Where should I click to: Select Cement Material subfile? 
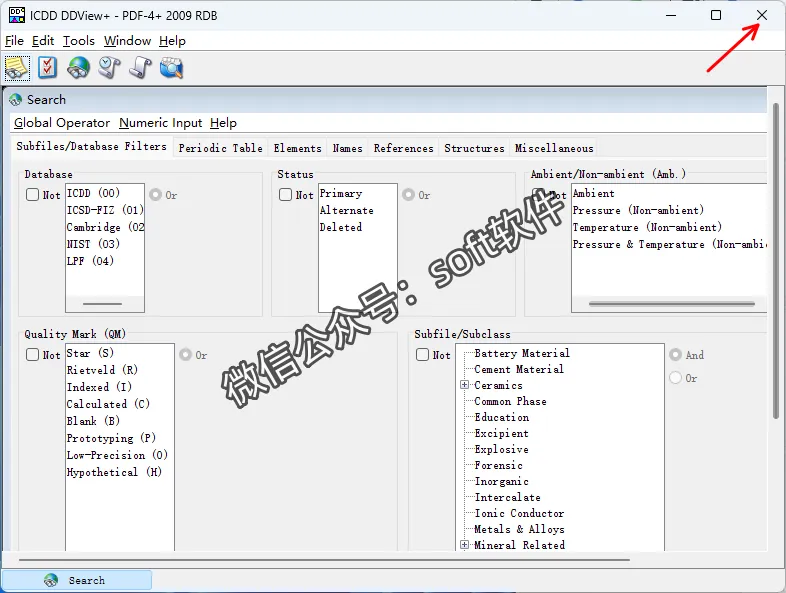click(519, 369)
